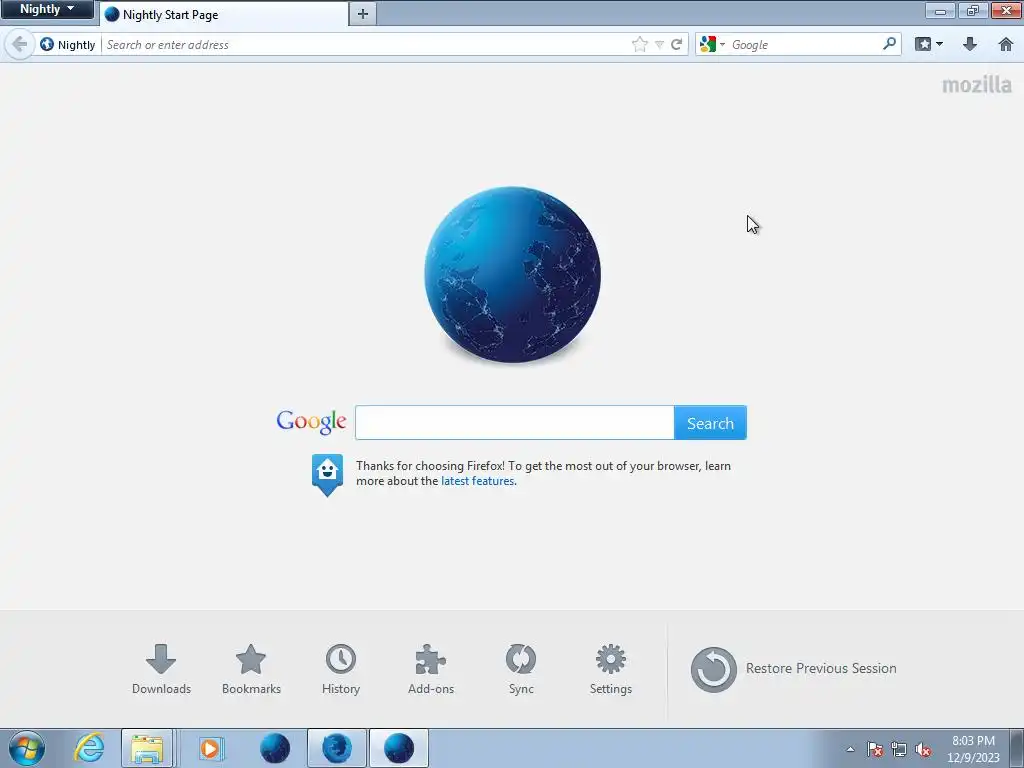Open the network status tray icon

click(x=899, y=749)
